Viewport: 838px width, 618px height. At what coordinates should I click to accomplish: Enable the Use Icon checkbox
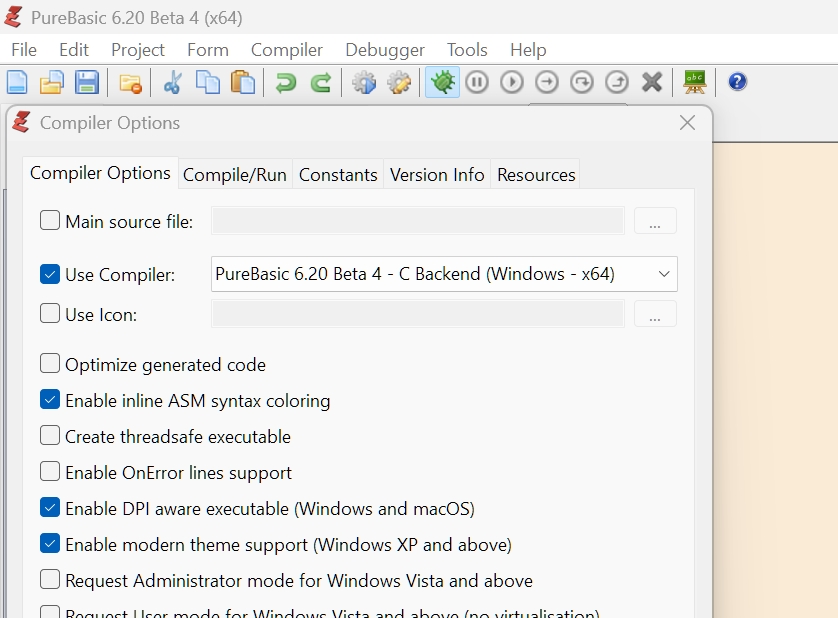50,313
